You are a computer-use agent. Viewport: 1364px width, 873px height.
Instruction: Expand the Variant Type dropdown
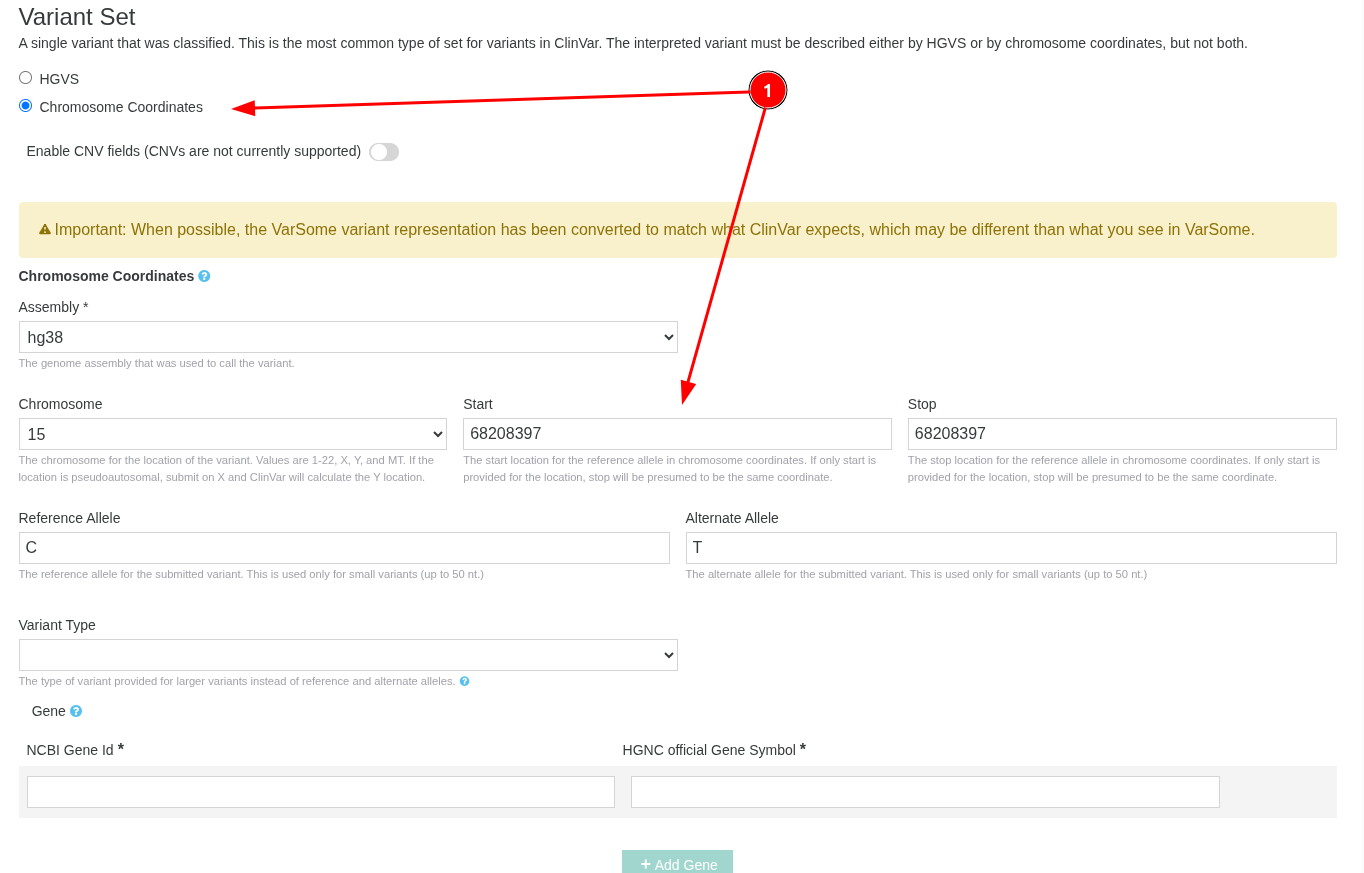[348, 655]
